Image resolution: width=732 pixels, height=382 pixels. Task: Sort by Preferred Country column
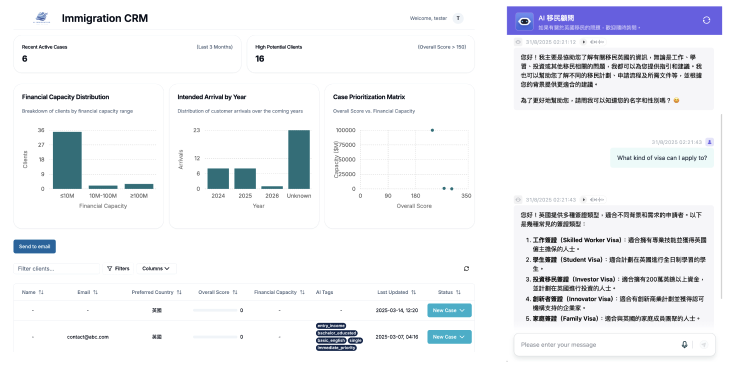click(x=156, y=292)
